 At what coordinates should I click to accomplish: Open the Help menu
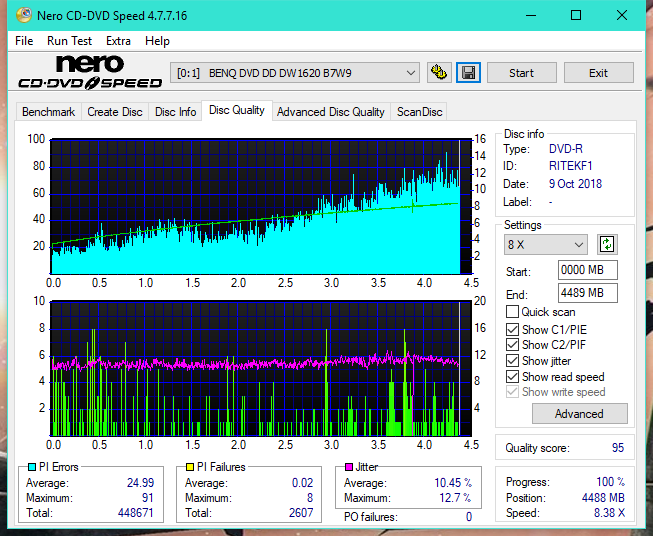pyautogui.click(x=157, y=41)
